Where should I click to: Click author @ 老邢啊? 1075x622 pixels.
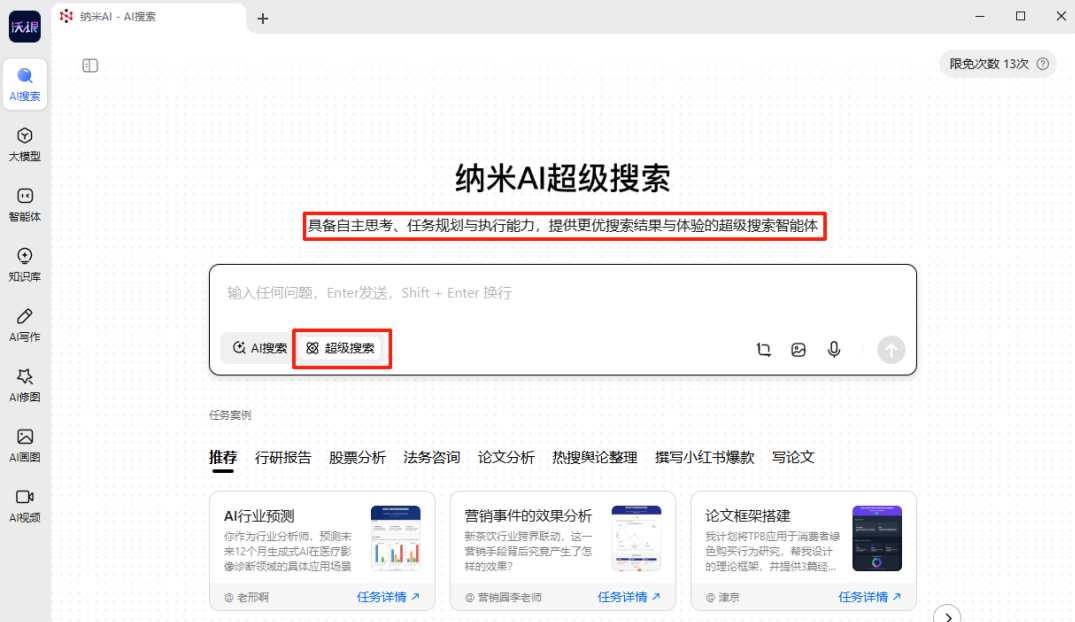[x=246, y=597]
